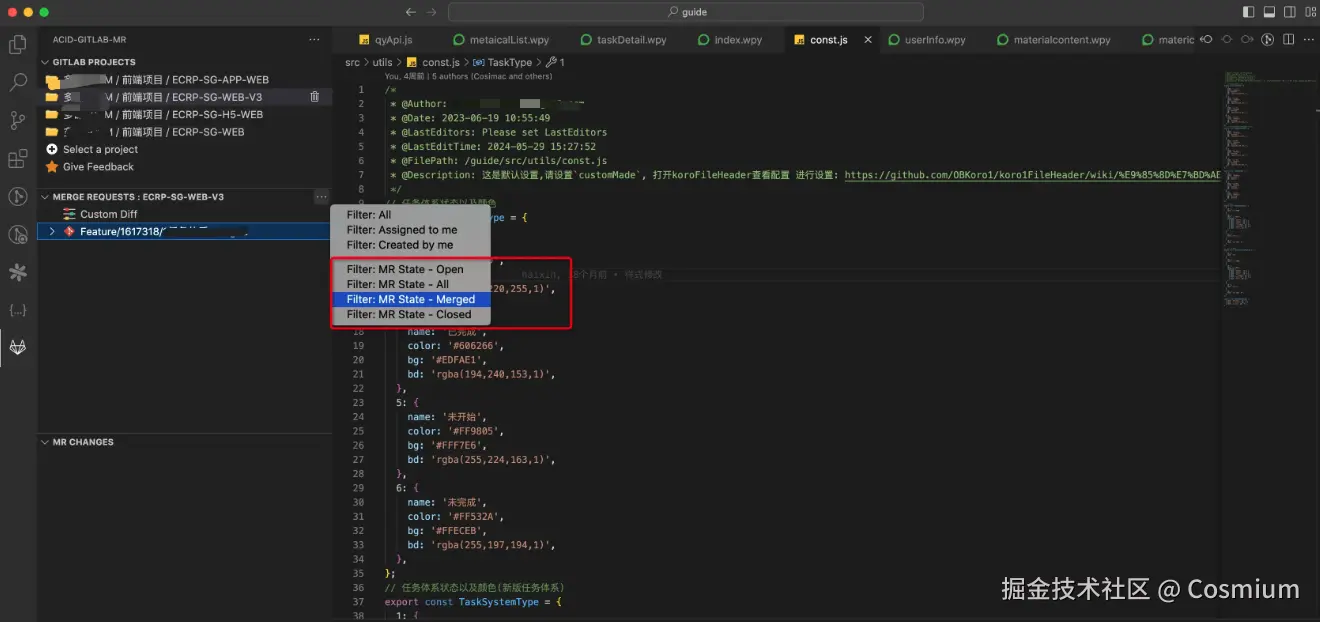Image resolution: width=1320 pixels, height=622 pixels.
Task: Collapse the GitLab Projects section
Action: (45, 62)
